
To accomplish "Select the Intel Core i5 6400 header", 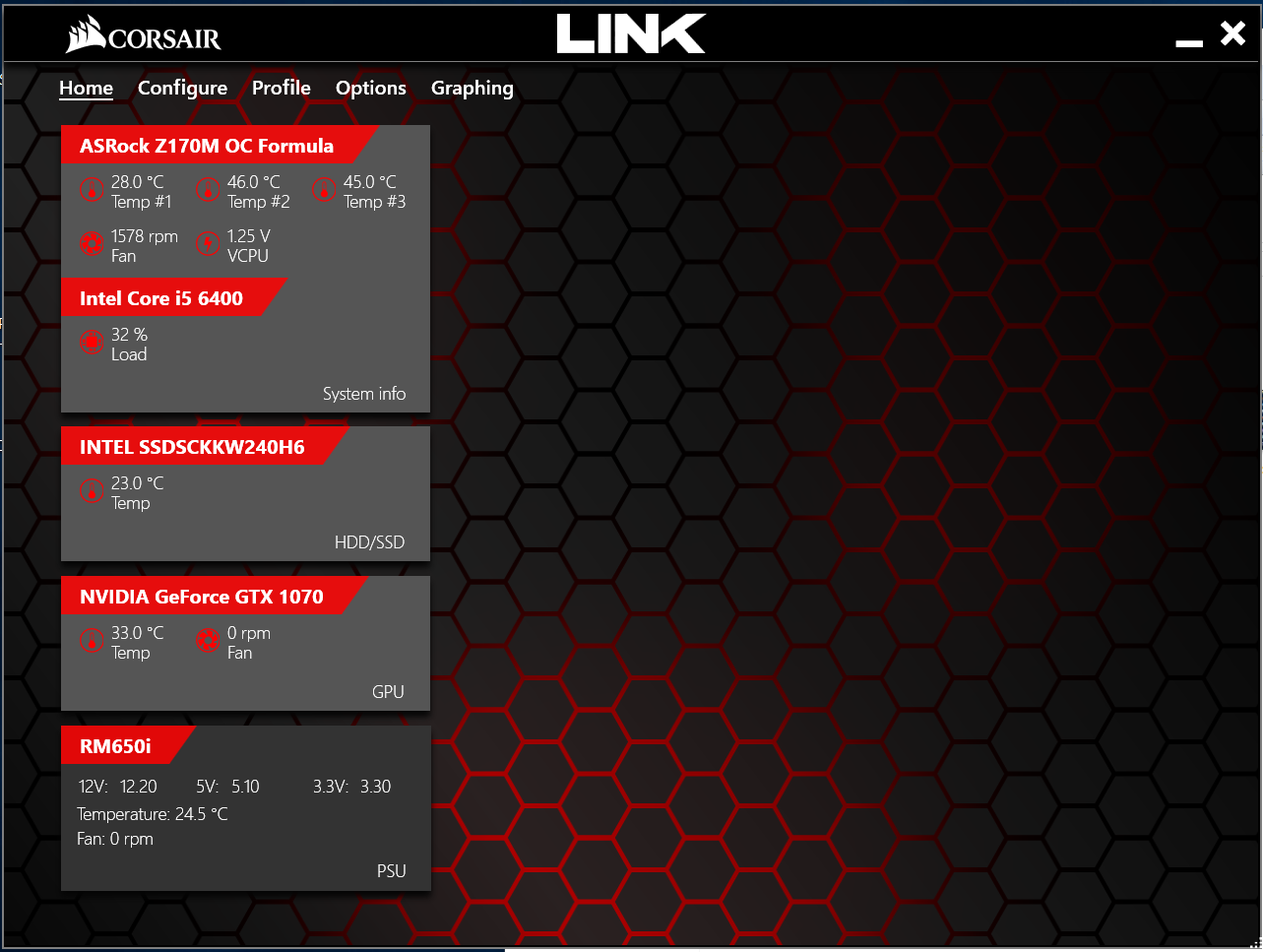I will point(173,297).
